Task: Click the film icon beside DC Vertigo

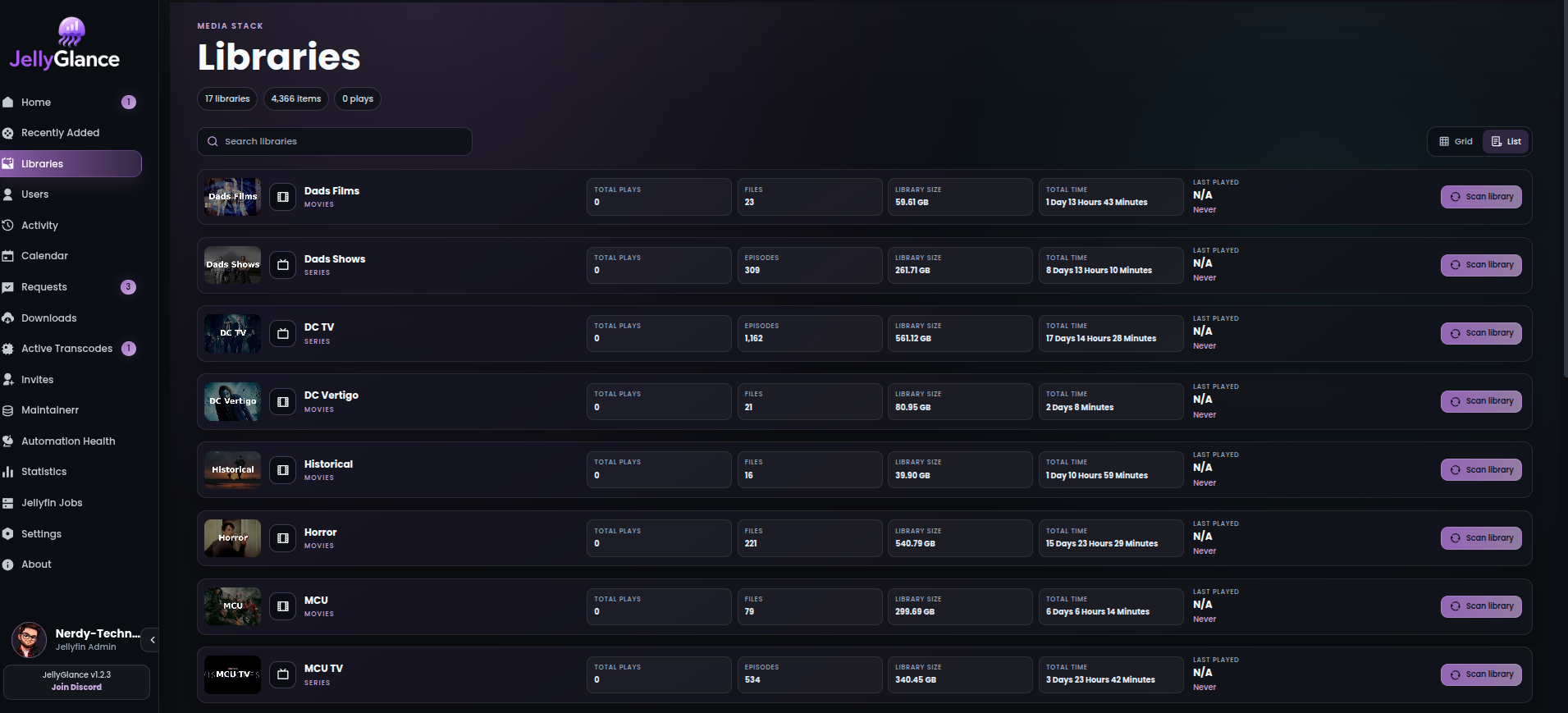Action: [x=283, y=402]
